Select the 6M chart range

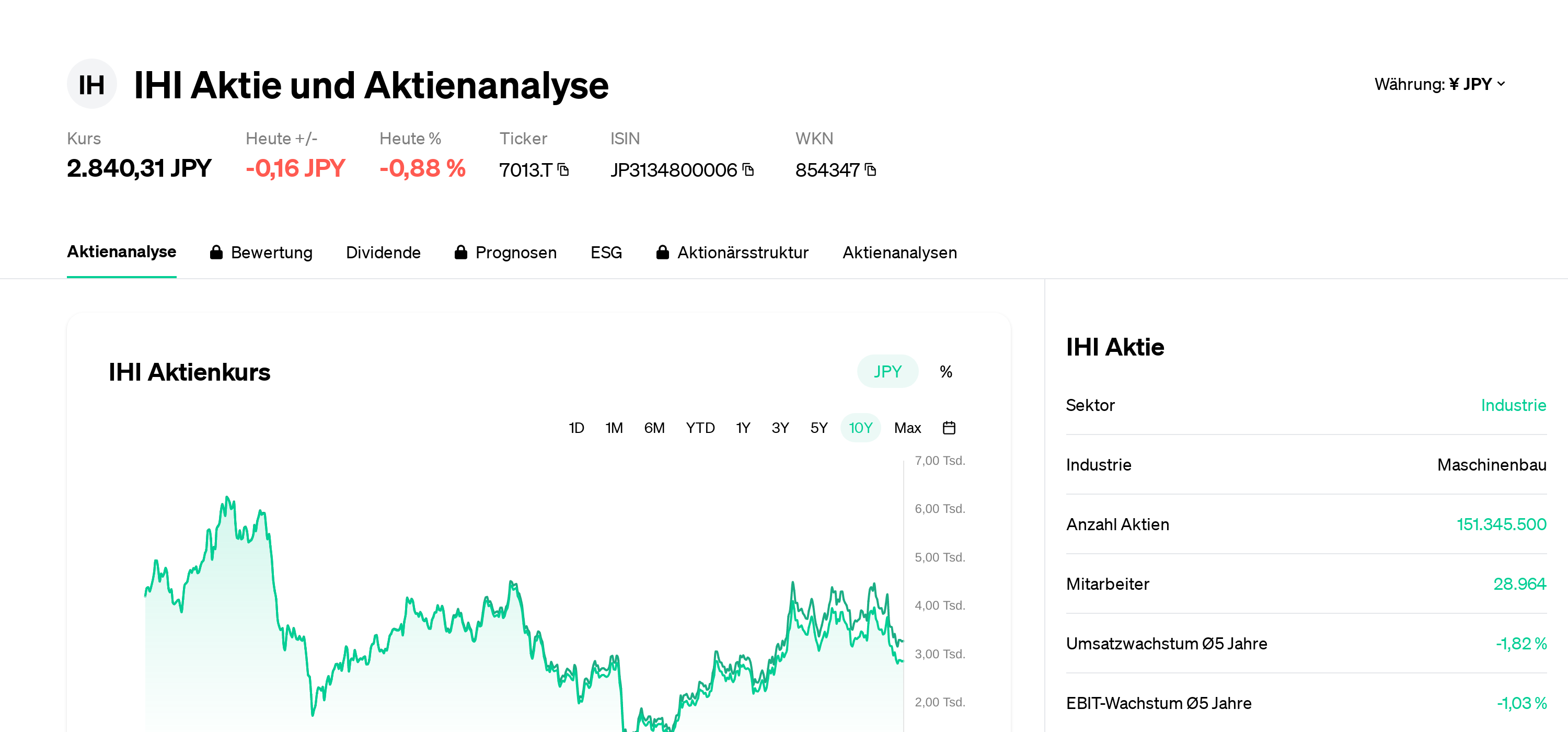(x=654, y=428)
